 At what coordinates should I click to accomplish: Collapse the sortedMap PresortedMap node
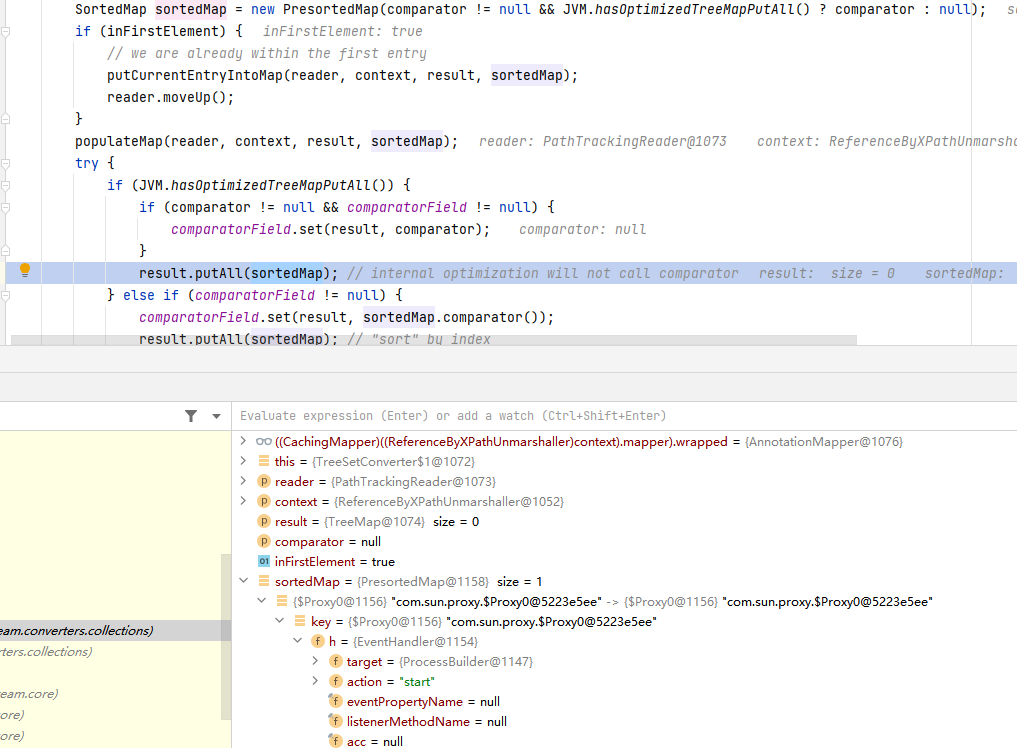[242, 581]
